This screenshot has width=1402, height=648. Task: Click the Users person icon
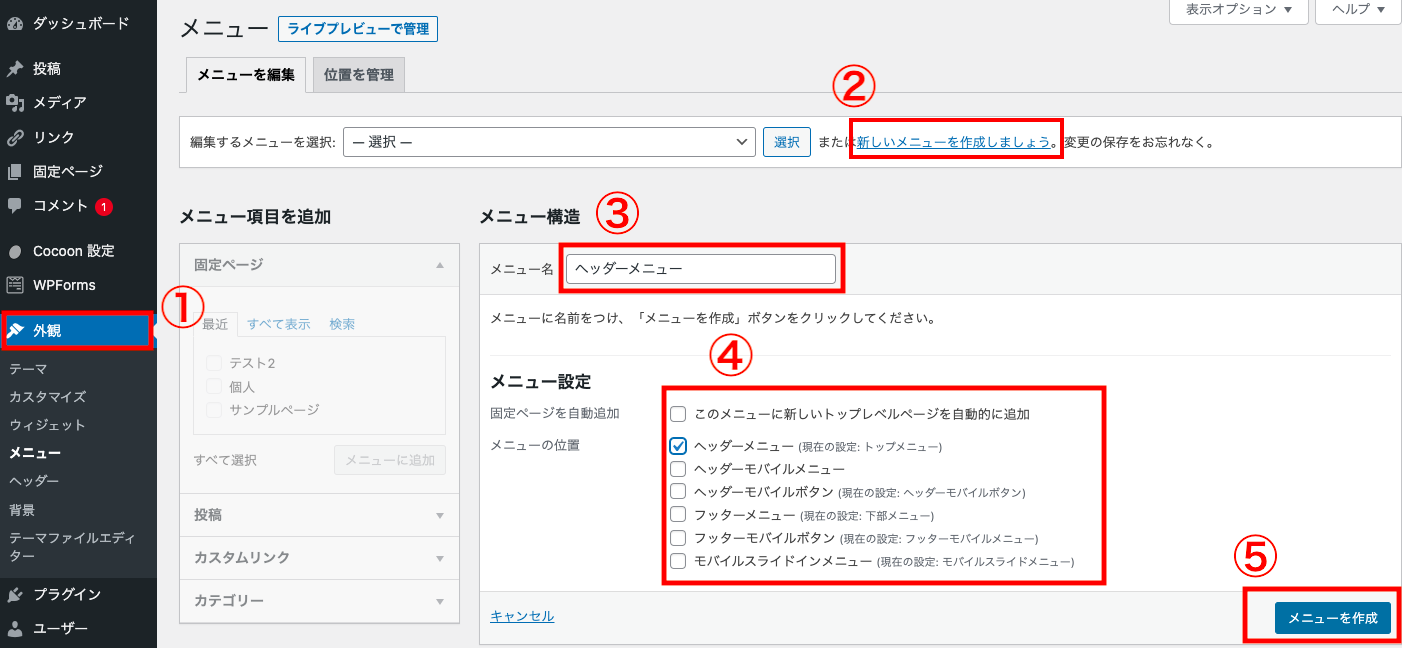15,629
